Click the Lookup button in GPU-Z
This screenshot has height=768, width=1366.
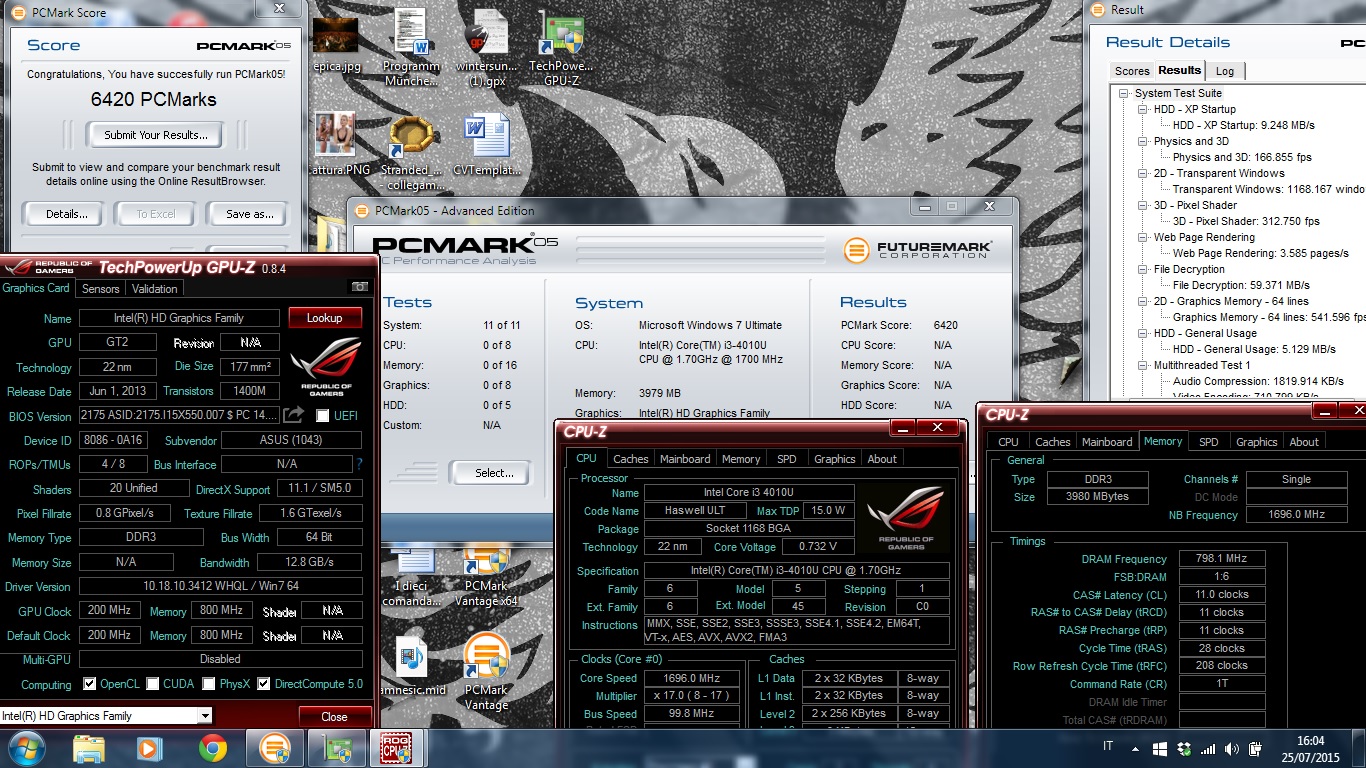tap(324, 318)
